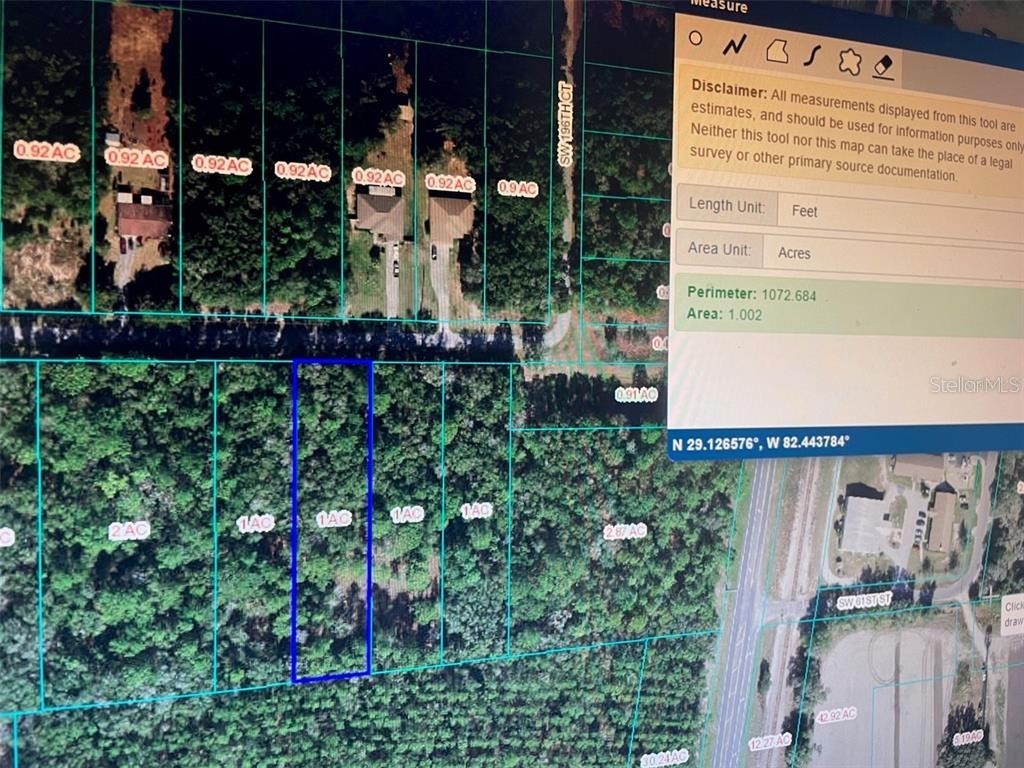Viewport: 1024px width, 768px height.
Task: Click the Perimeter and Area results readout
Action: tap(752, 306)
